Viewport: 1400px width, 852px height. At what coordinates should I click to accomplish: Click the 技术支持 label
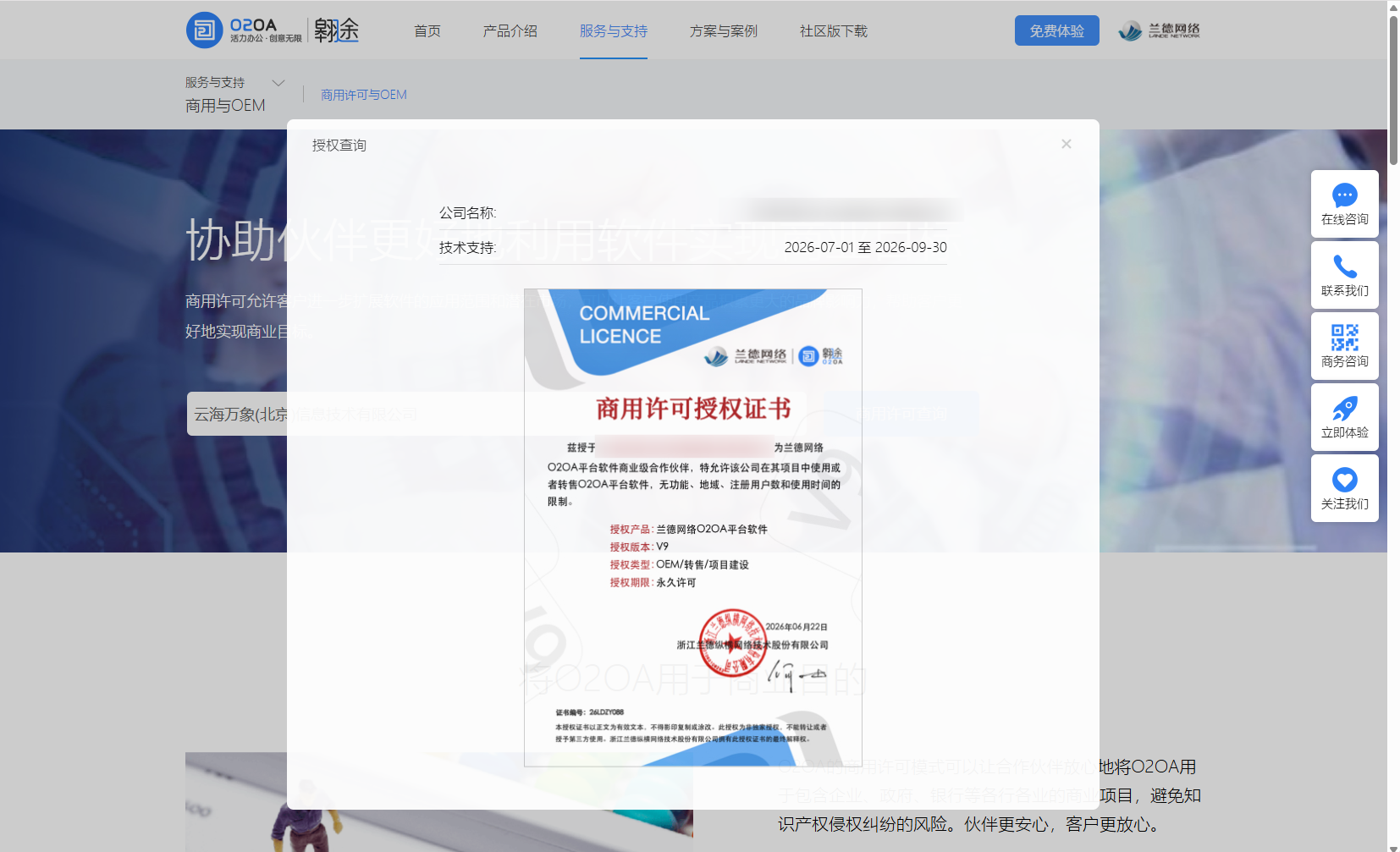click(468, 248)
